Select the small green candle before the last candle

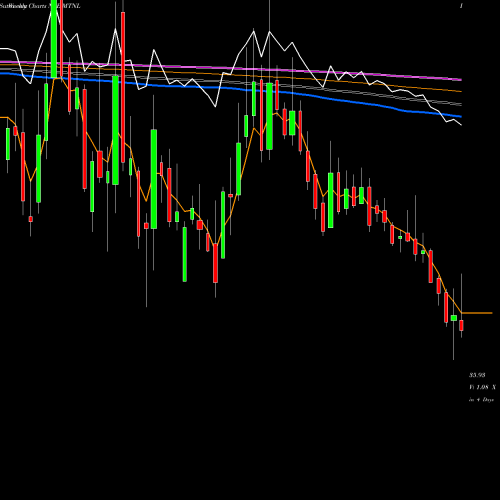[454, 318]
